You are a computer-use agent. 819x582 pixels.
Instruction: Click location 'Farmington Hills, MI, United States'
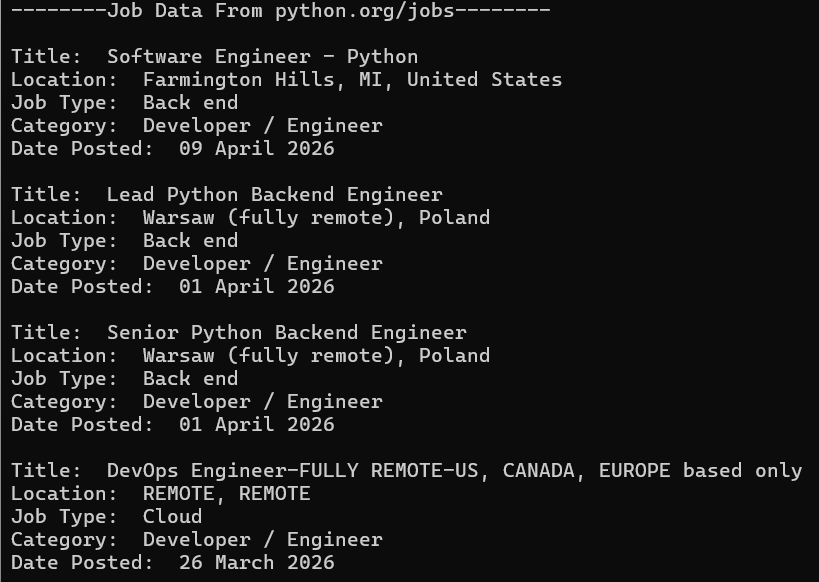pyautogui.click(x=352, y=79)
